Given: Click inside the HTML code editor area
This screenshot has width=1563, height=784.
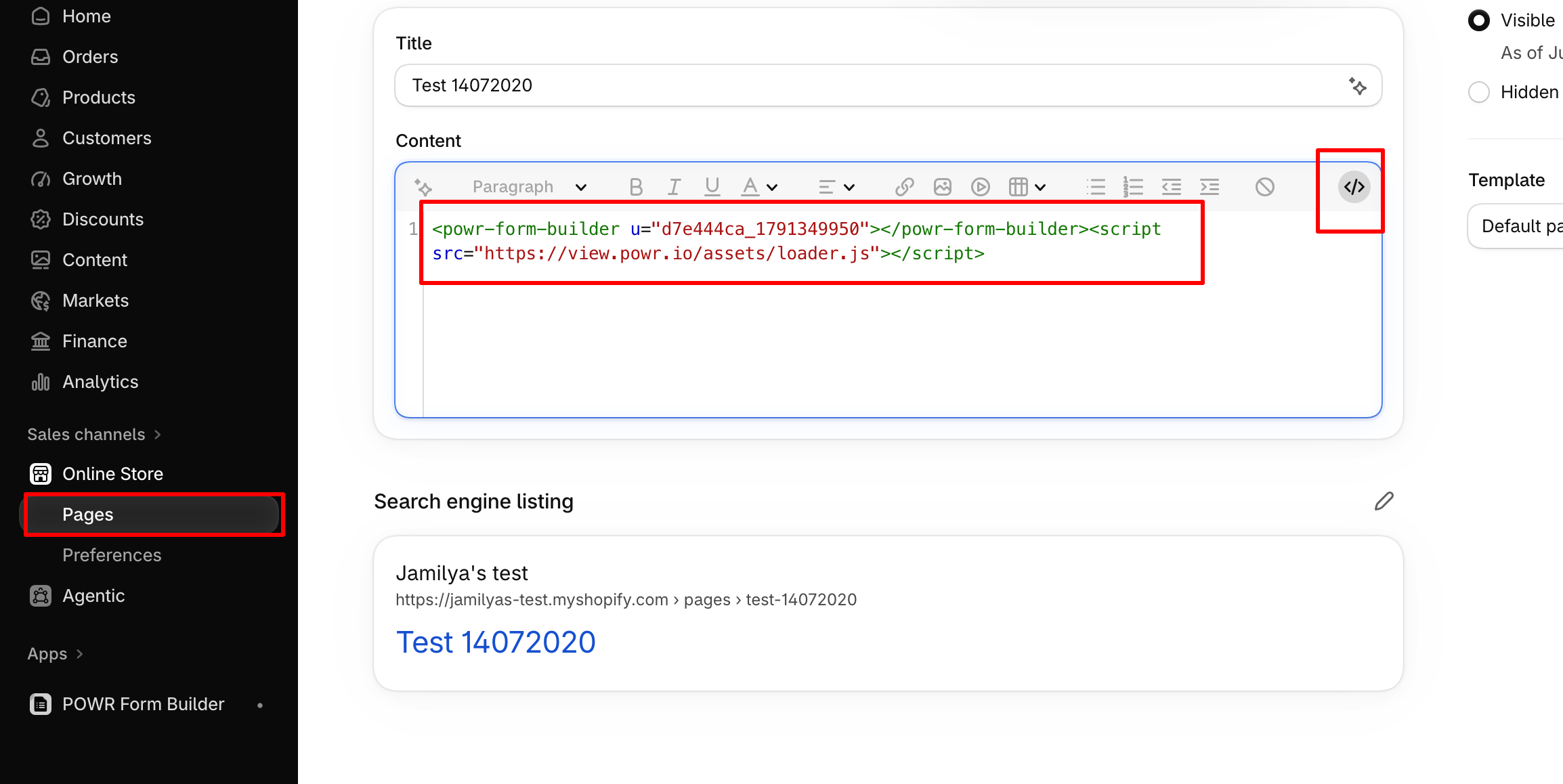Looking at the screenshot, I should tap(888, 313).
